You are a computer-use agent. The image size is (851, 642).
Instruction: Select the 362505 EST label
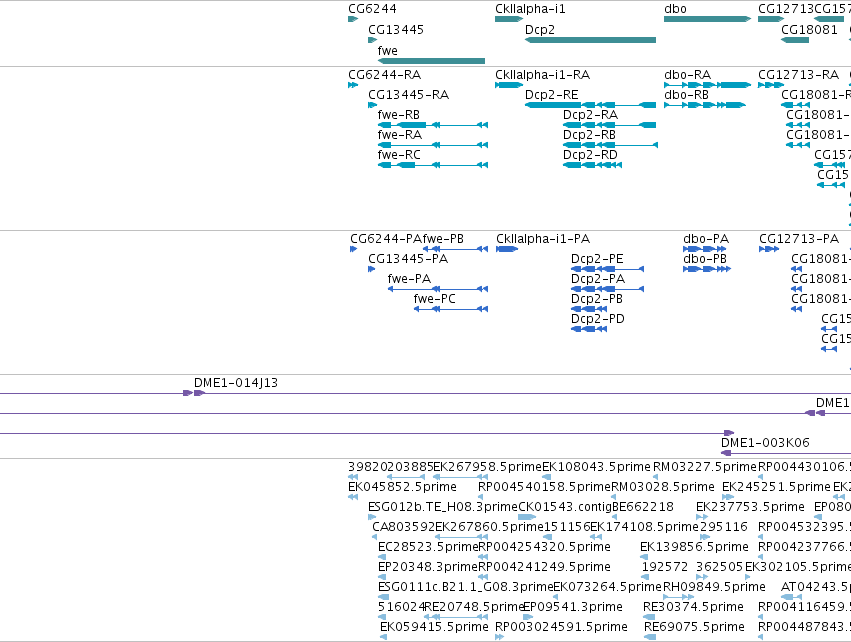point(720,568)
